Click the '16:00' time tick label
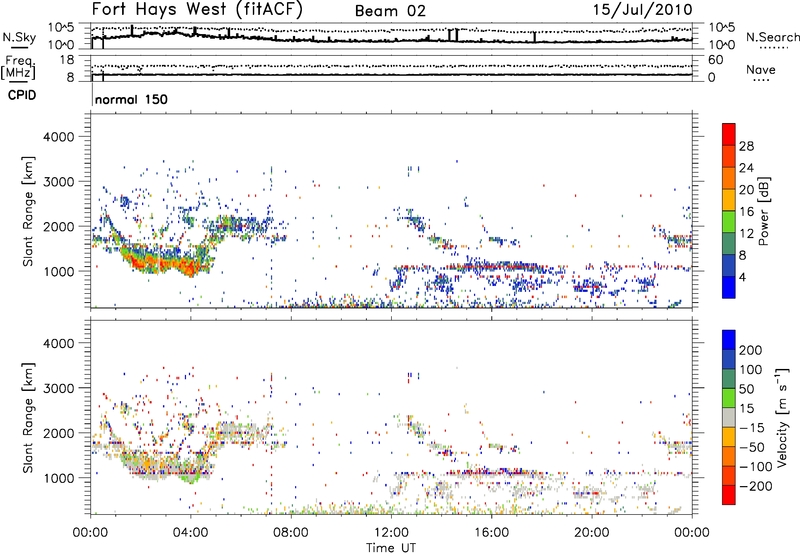This screenshot has height=554, width=800. 491,533
